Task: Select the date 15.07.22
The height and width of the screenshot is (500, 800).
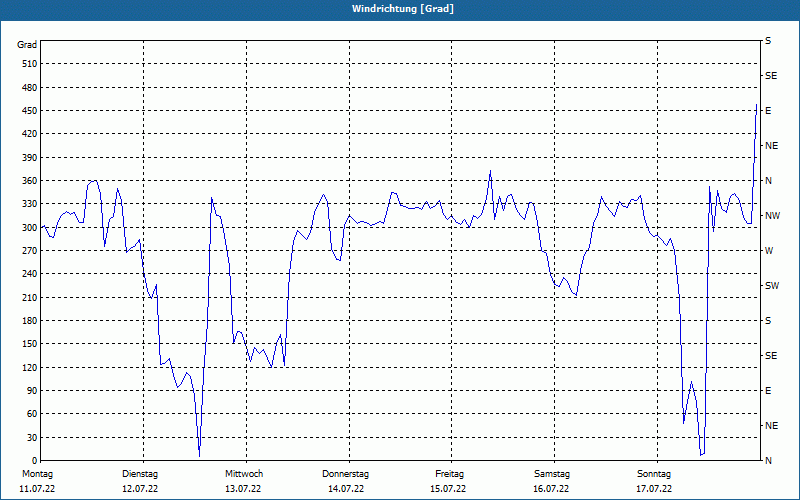Action: (x=448, y=489)
